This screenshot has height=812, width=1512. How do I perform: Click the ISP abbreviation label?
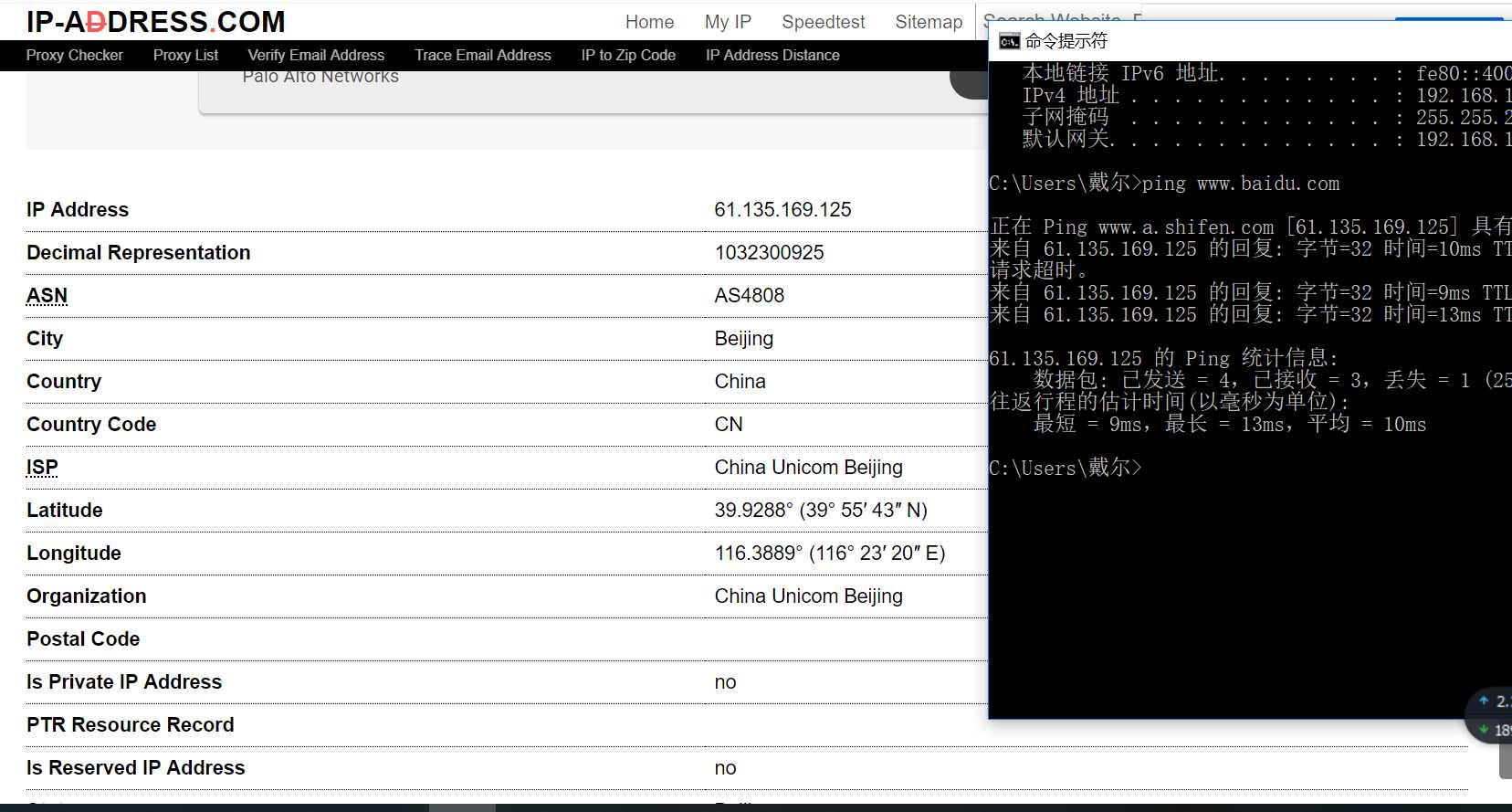(x=42, y=467)
